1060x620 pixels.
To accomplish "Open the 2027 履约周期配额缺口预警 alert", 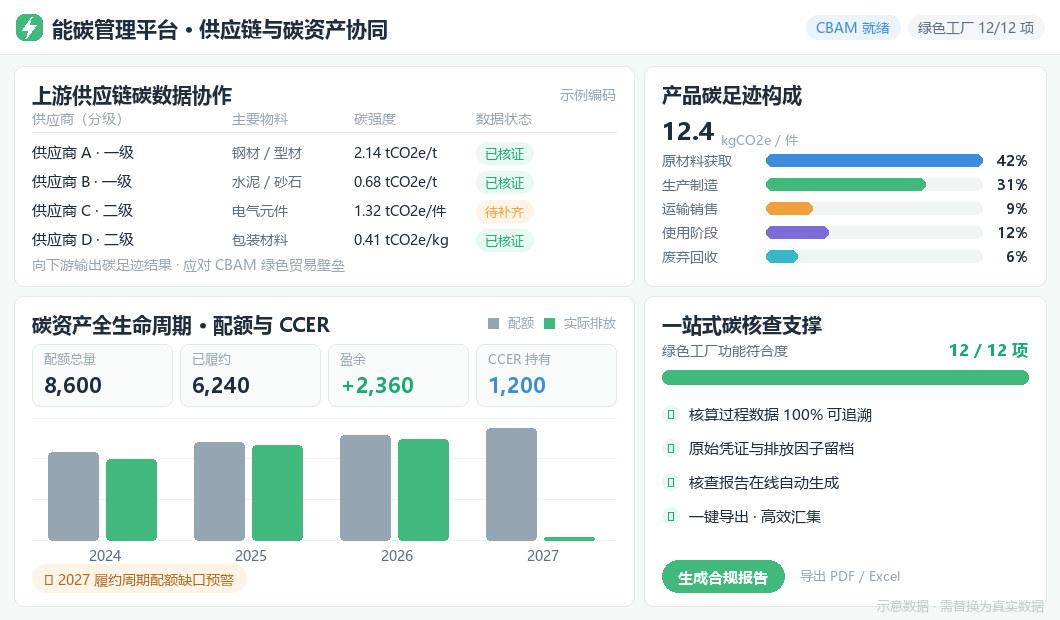I will click(139, 579).
